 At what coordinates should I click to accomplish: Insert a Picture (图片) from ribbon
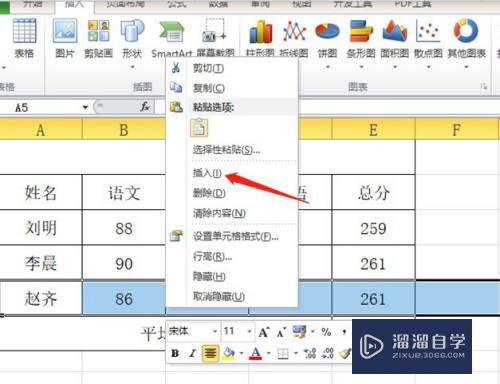(65, 31)
